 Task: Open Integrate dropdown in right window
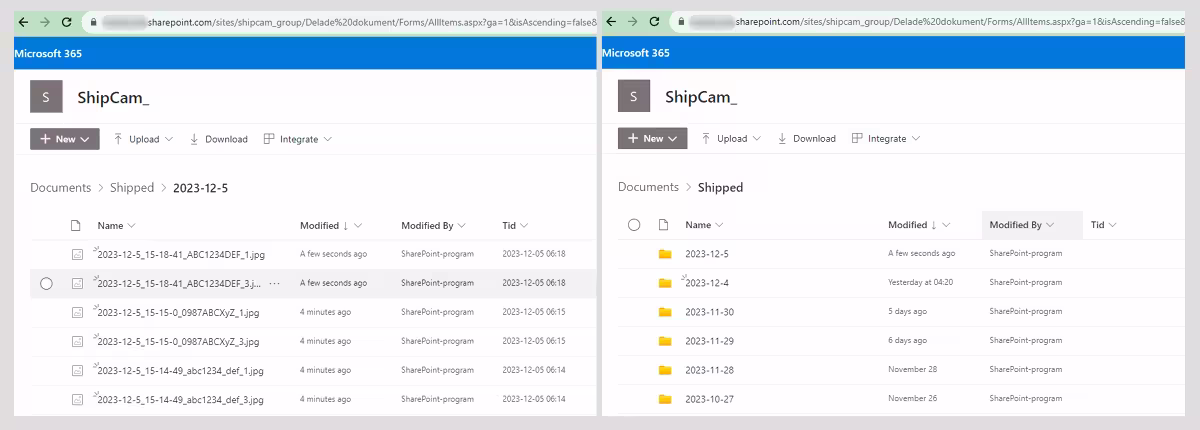[885, 139]
